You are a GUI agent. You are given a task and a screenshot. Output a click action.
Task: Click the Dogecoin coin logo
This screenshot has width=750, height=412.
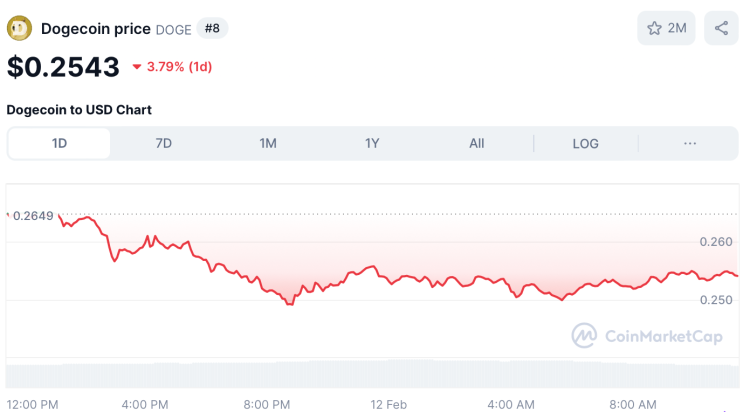pyautogui.click(x=19, y=29)
